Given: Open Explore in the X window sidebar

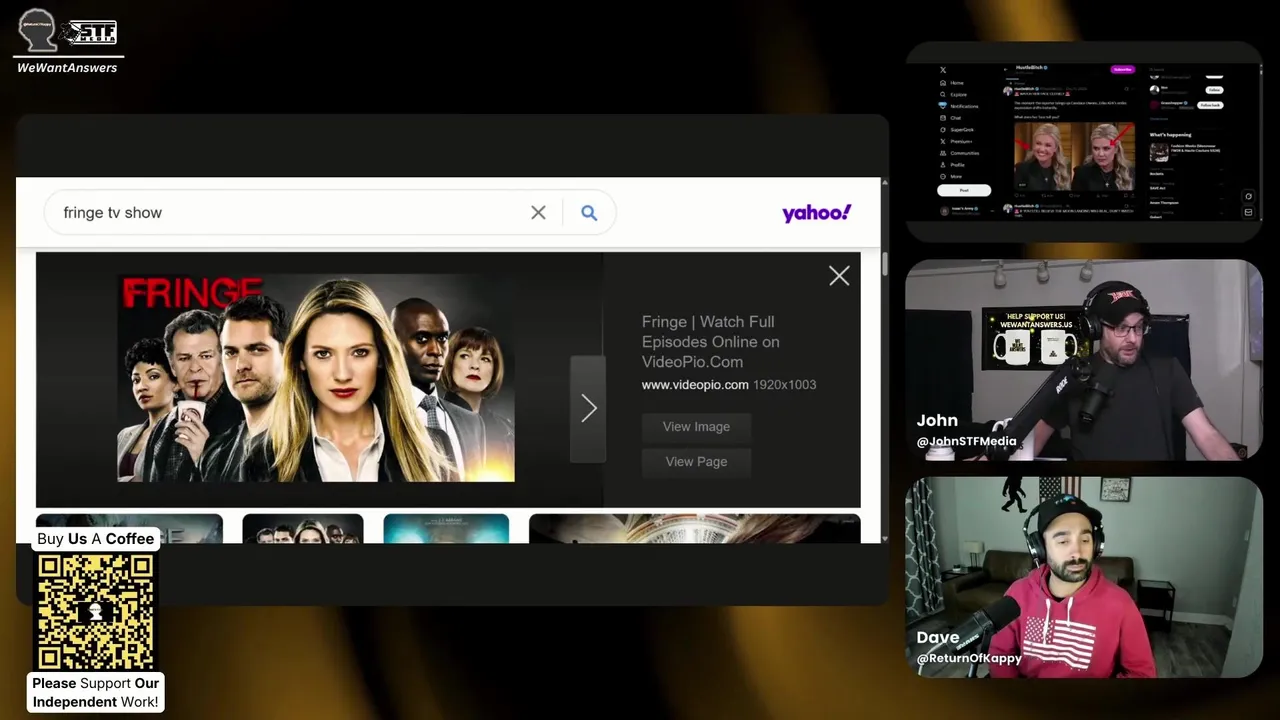Looking at the screenshot, I should pos(953,95).
